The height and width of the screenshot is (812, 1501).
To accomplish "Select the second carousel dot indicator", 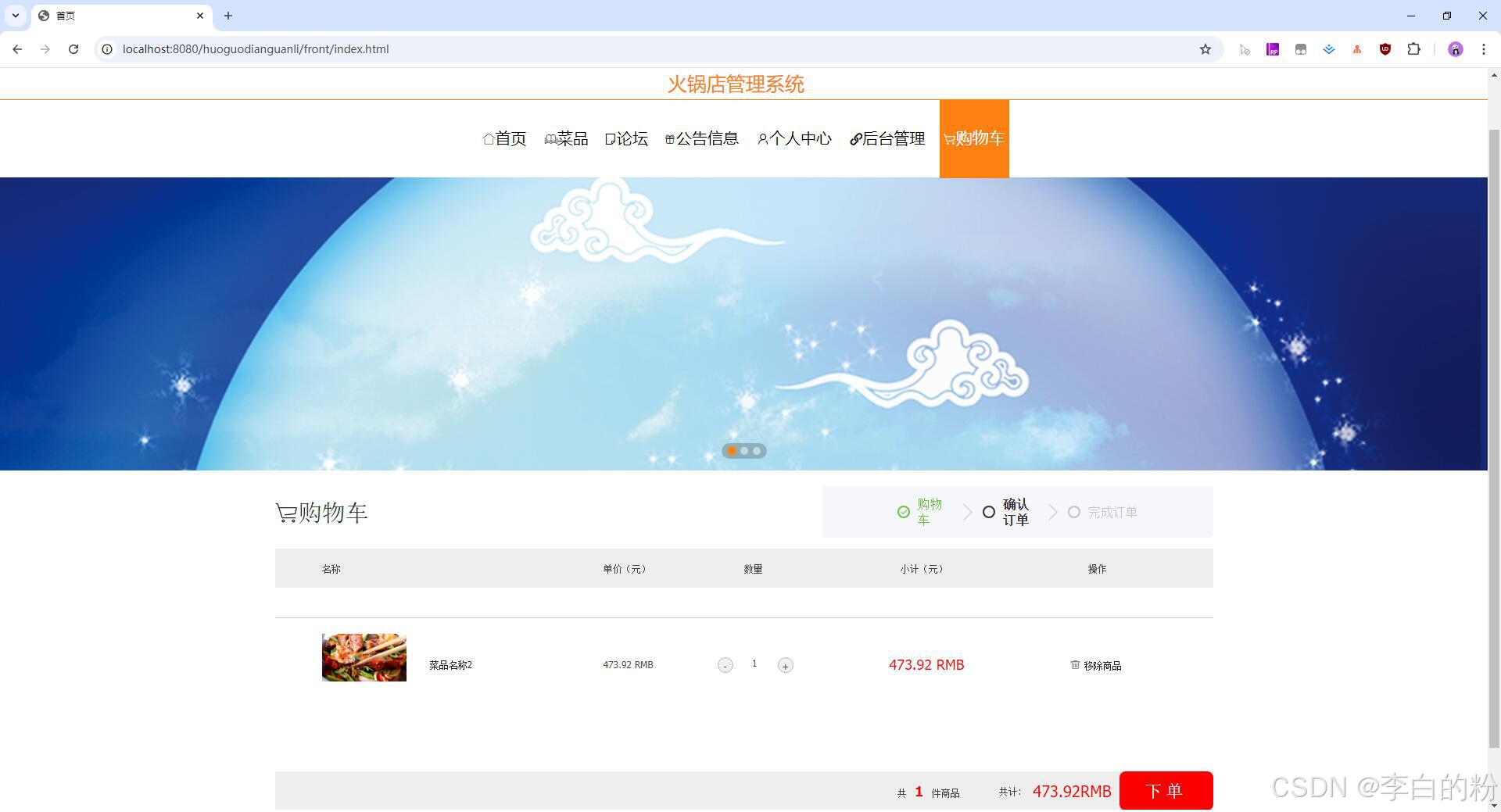I will pyautogui.click(x=744, y=451).
